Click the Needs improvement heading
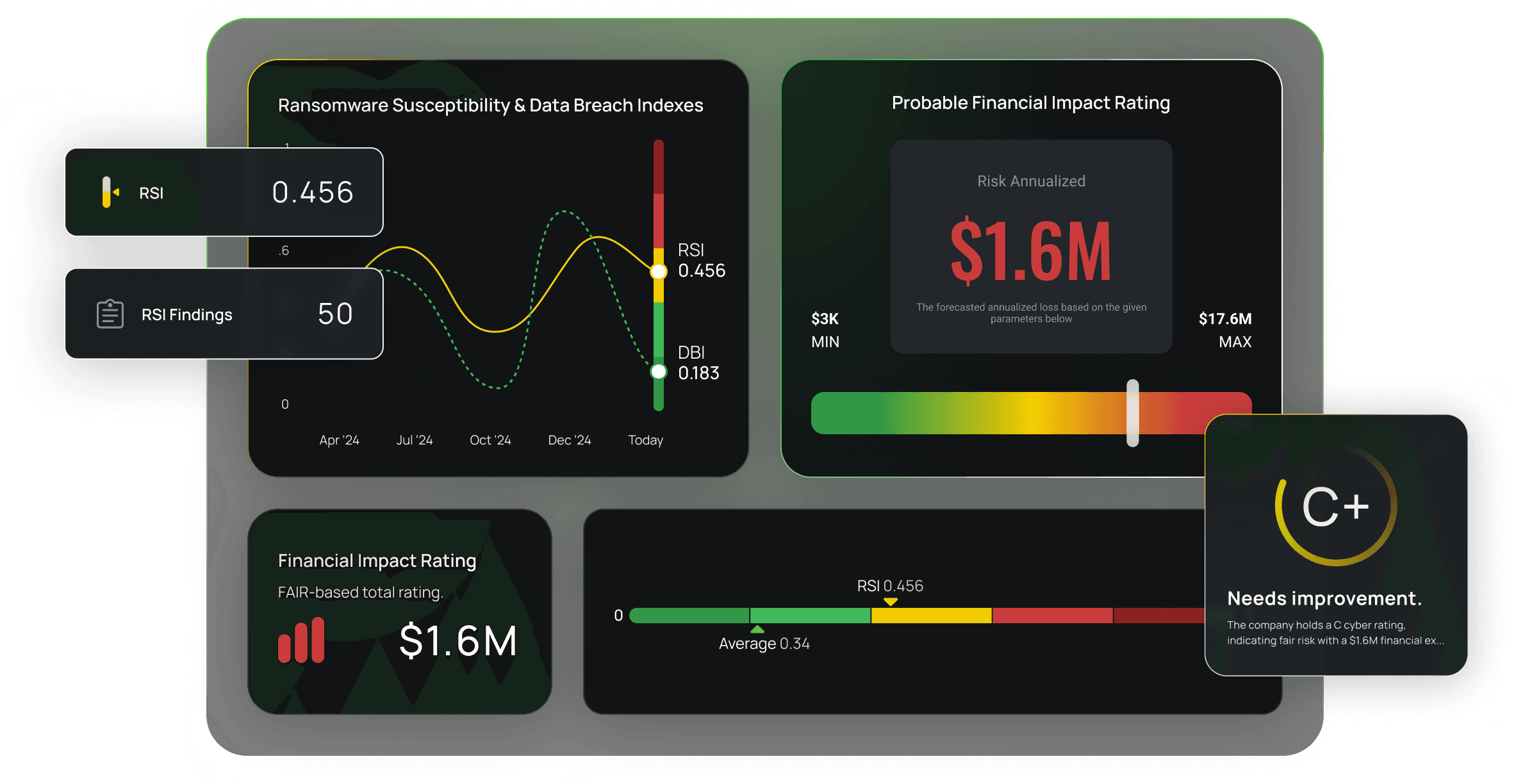The image size is (1516, 784). (x=1324, y=598)
